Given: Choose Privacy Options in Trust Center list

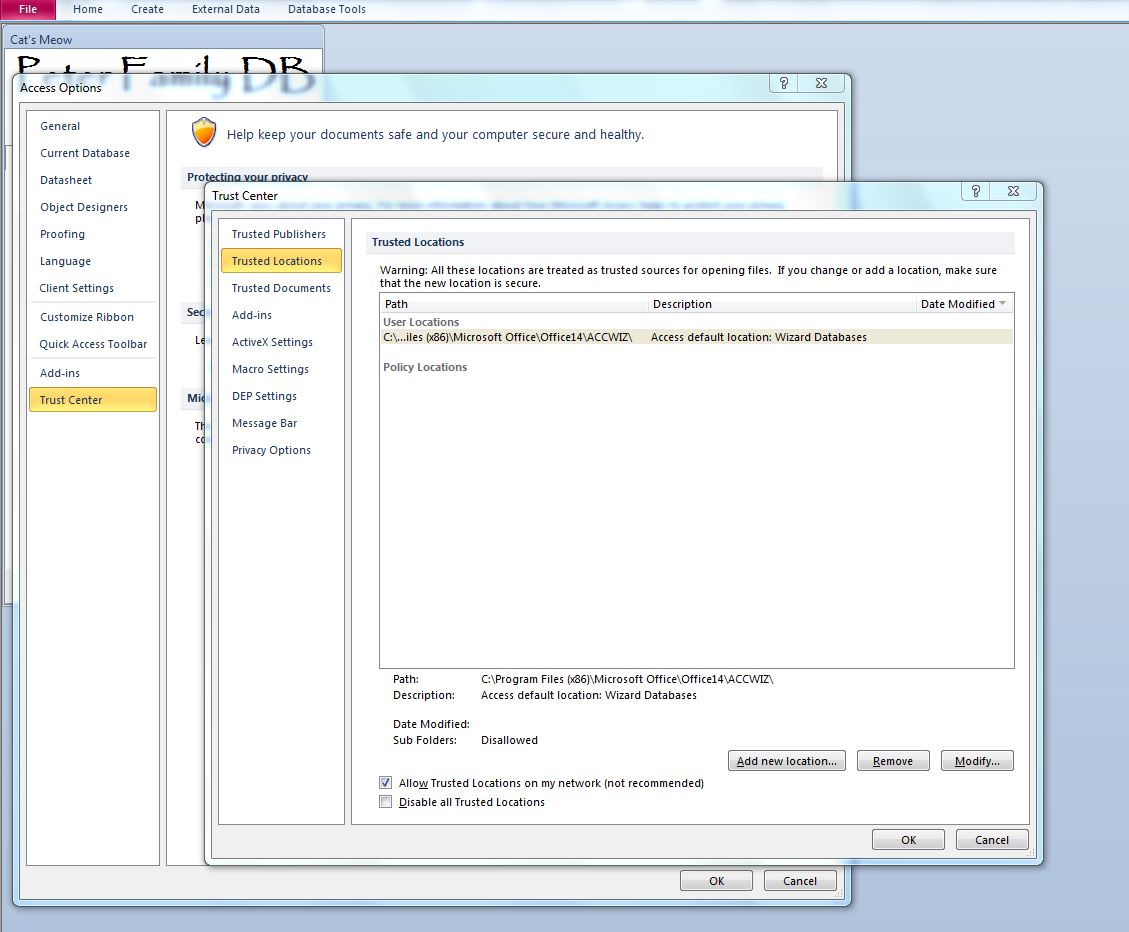Looking at the screenshot, I should point(271,450).
